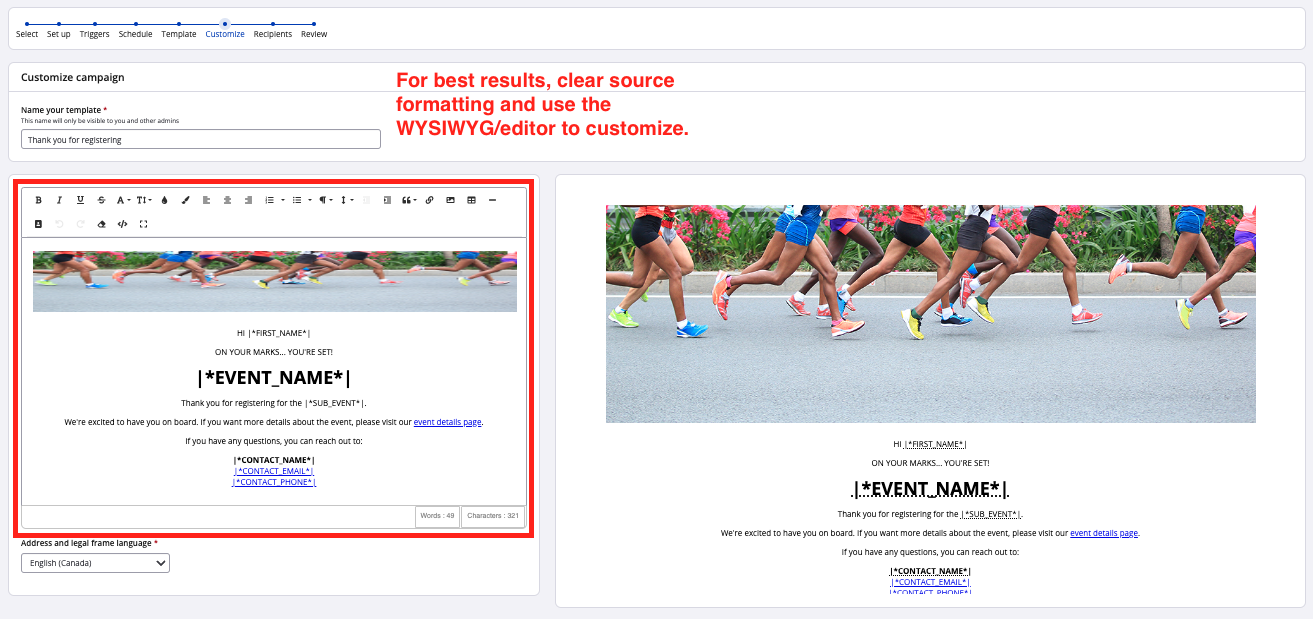1313x619 pixels.
Task: Click the insert link icon
Action: coord(429,200)
